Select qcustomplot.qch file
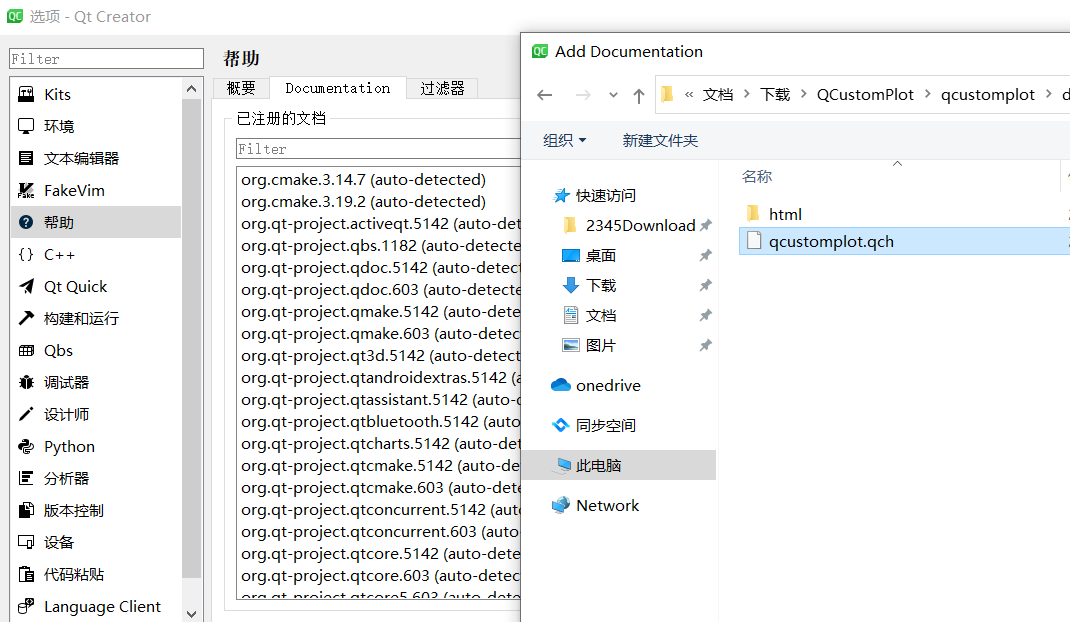 (x=904, y=241)
